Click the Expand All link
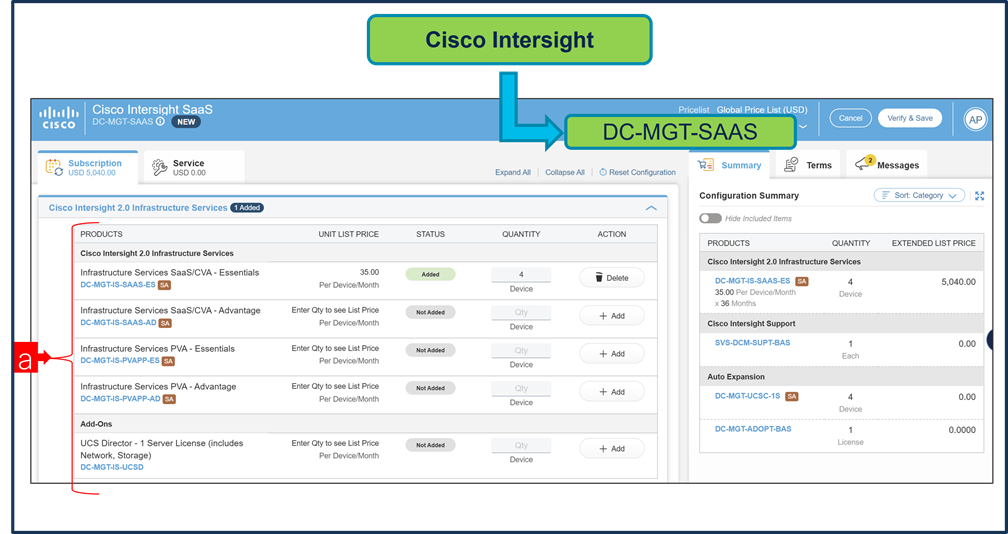 pyautogui.click(x=513, y=172)
